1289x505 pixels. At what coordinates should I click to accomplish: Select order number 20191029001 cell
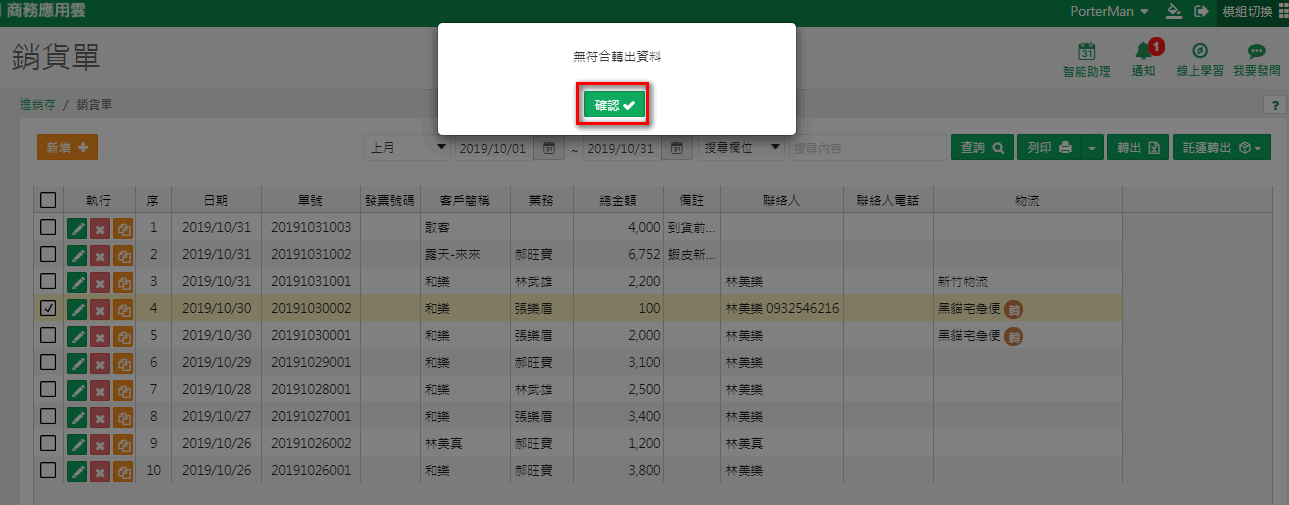coord(310,362)
